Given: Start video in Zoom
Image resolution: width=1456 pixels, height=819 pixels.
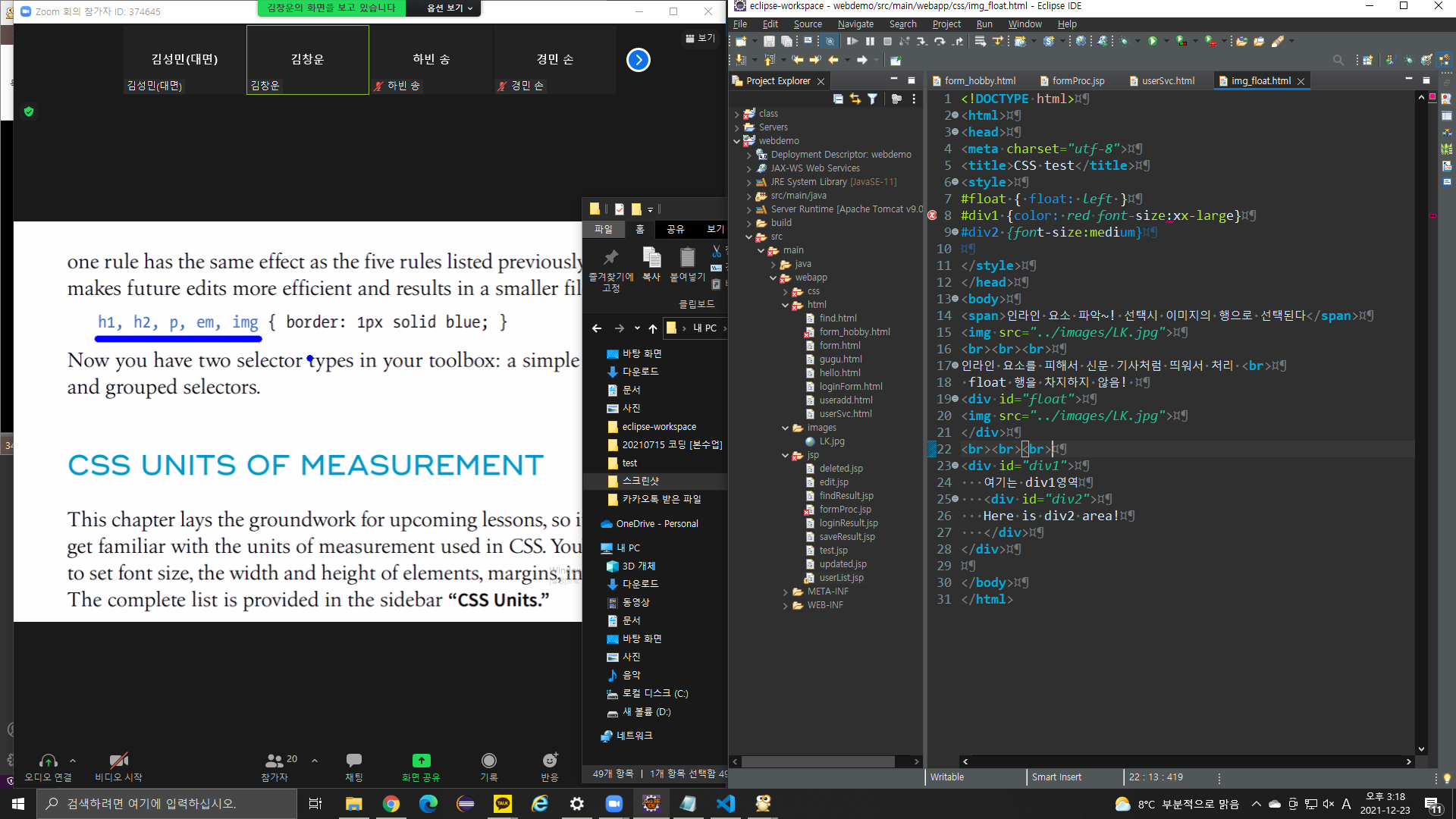Looking at the screenshot, I should coord(118,765).
